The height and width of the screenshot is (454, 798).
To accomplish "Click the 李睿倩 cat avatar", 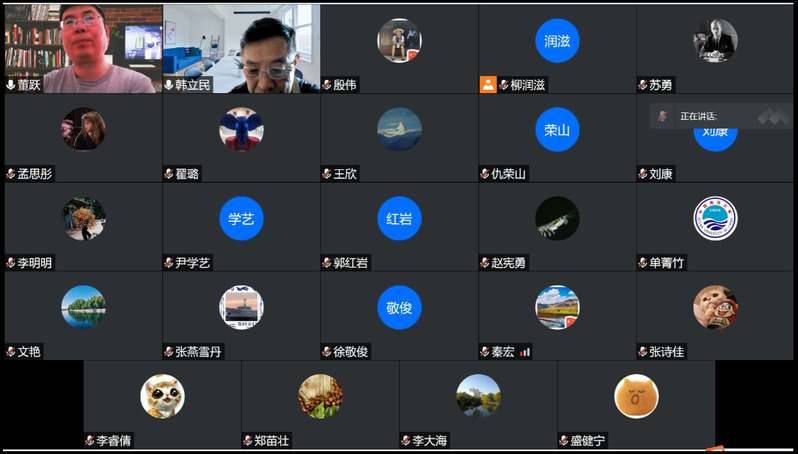I will coord(162,396).
